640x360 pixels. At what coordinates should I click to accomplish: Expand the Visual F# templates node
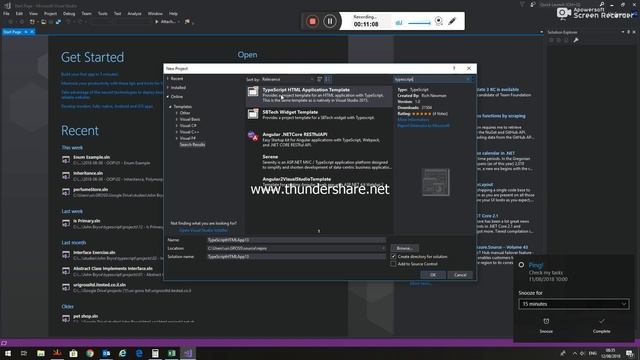[177, 138]
